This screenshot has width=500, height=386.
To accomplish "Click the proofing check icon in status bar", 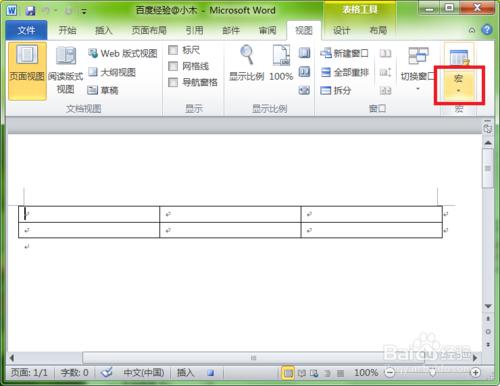I will (x=107, y=372).
